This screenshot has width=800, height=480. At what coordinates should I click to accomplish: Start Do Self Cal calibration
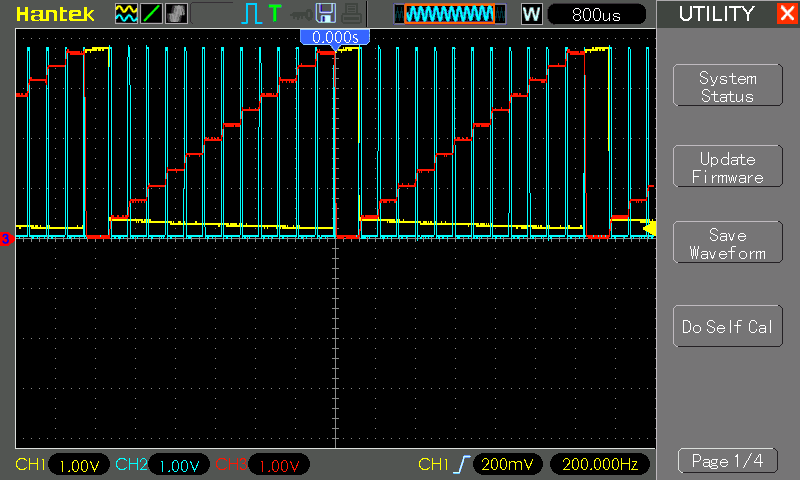click(x=727, y=327)
